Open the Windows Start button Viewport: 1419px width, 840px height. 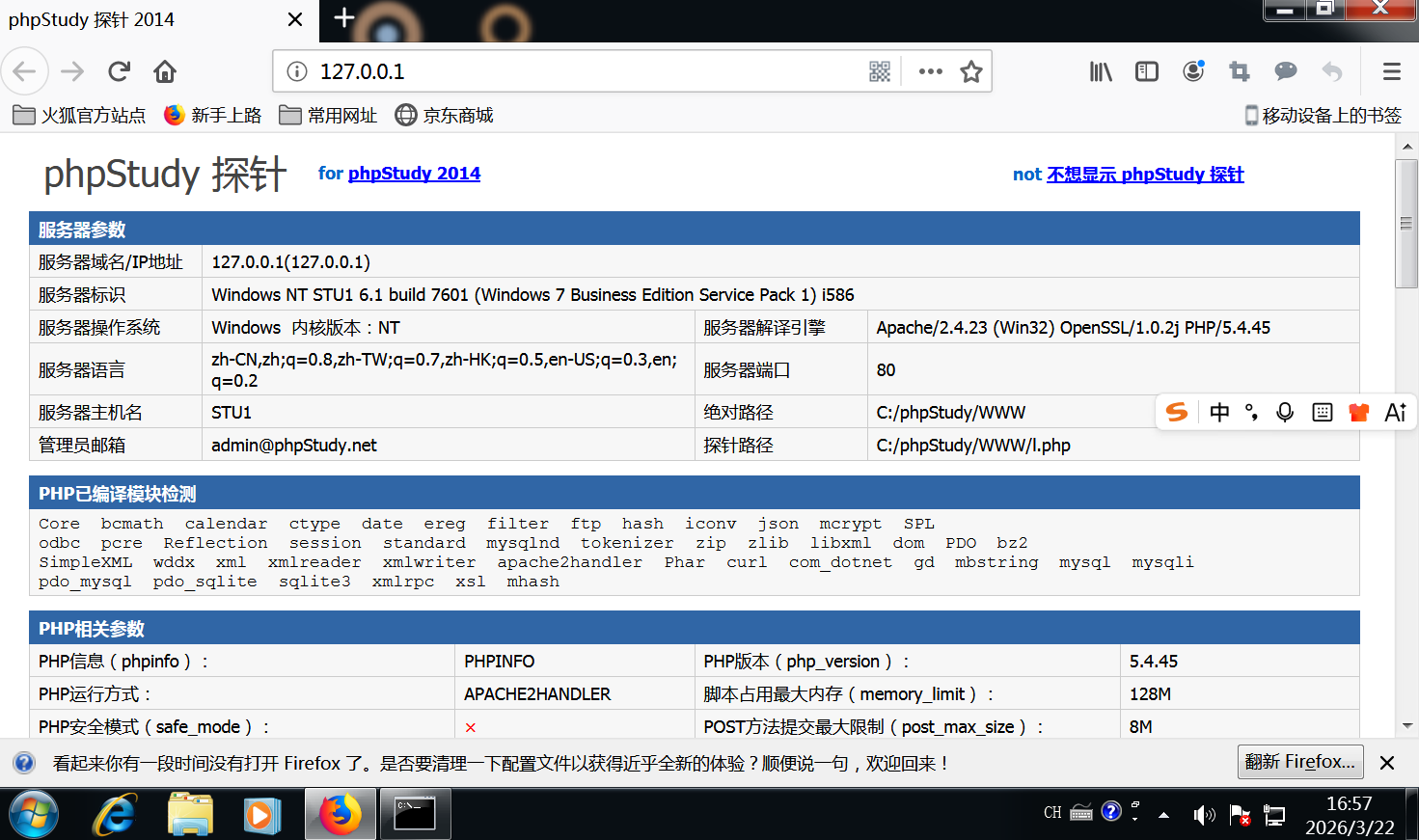coord(34,815)
